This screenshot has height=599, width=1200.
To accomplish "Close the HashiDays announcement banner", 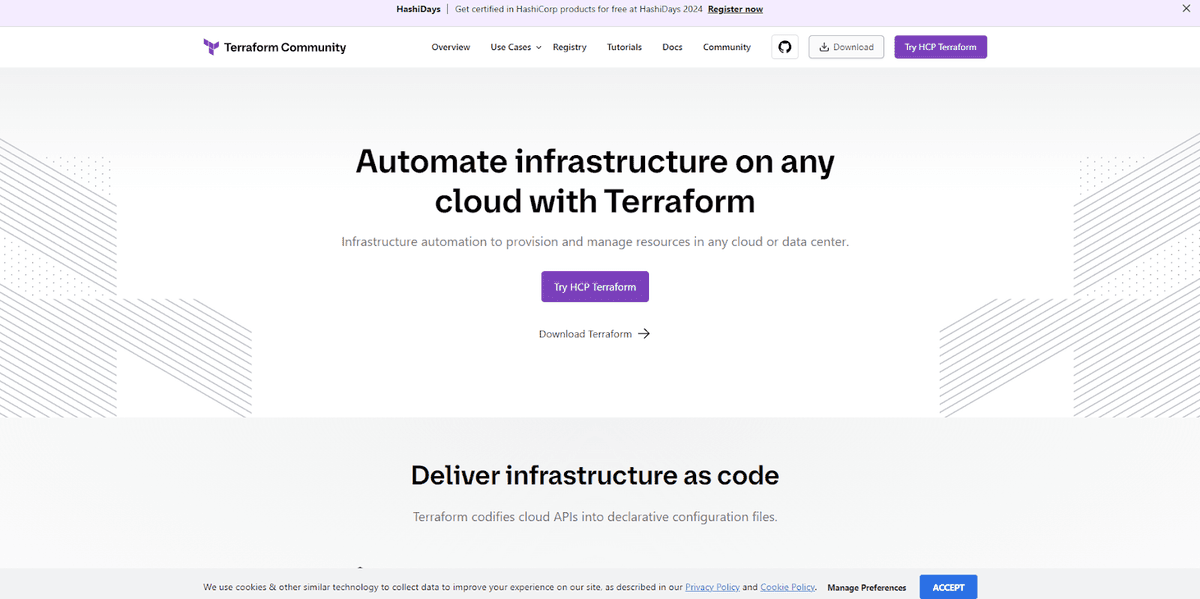I will tap(1186, 9).
